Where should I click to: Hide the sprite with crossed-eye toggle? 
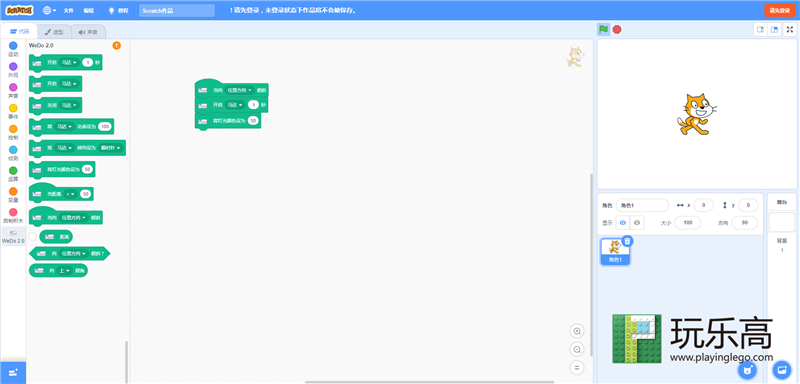tap(637, 223)
